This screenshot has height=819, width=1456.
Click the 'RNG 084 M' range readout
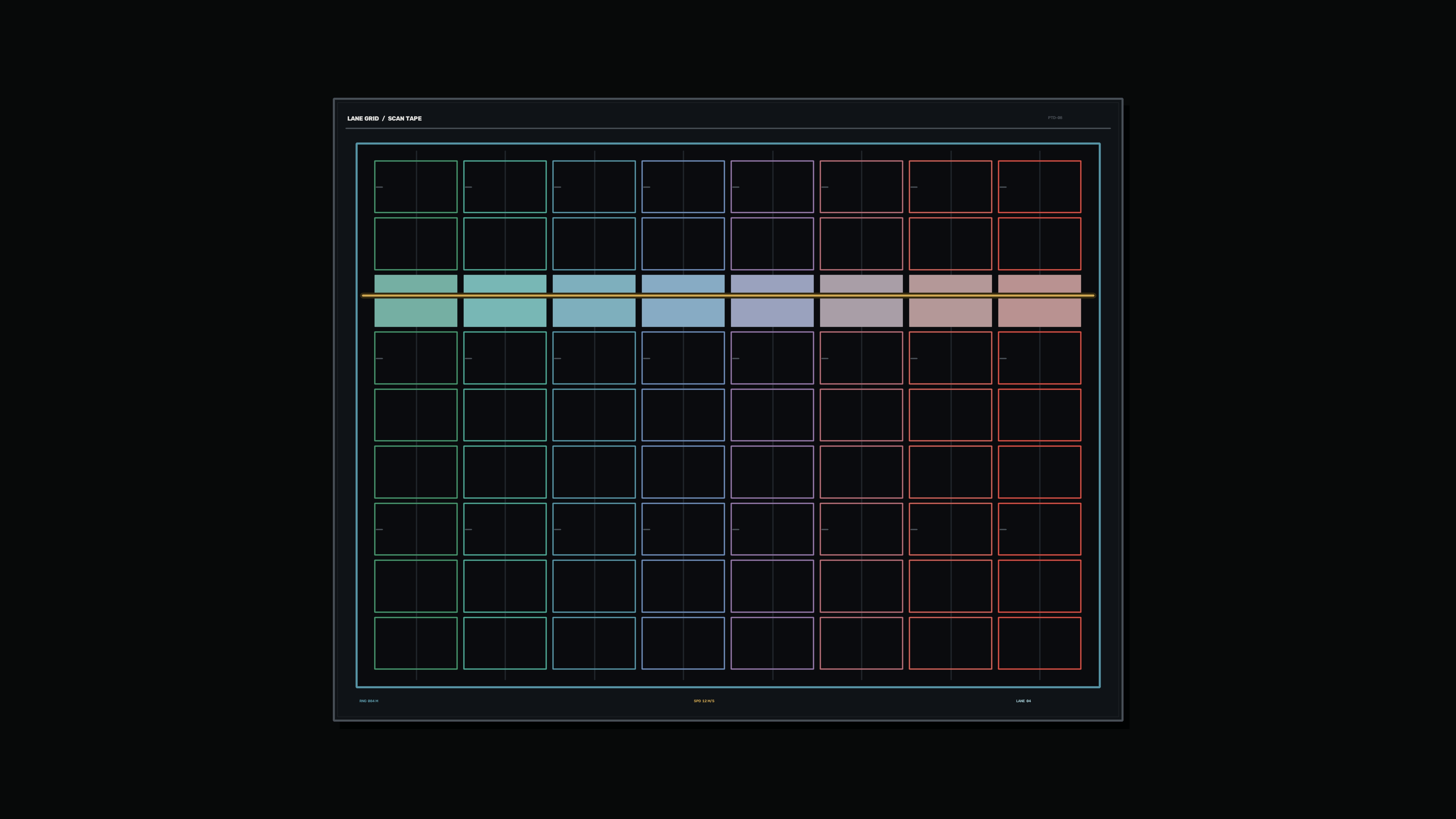pos(369,701)
